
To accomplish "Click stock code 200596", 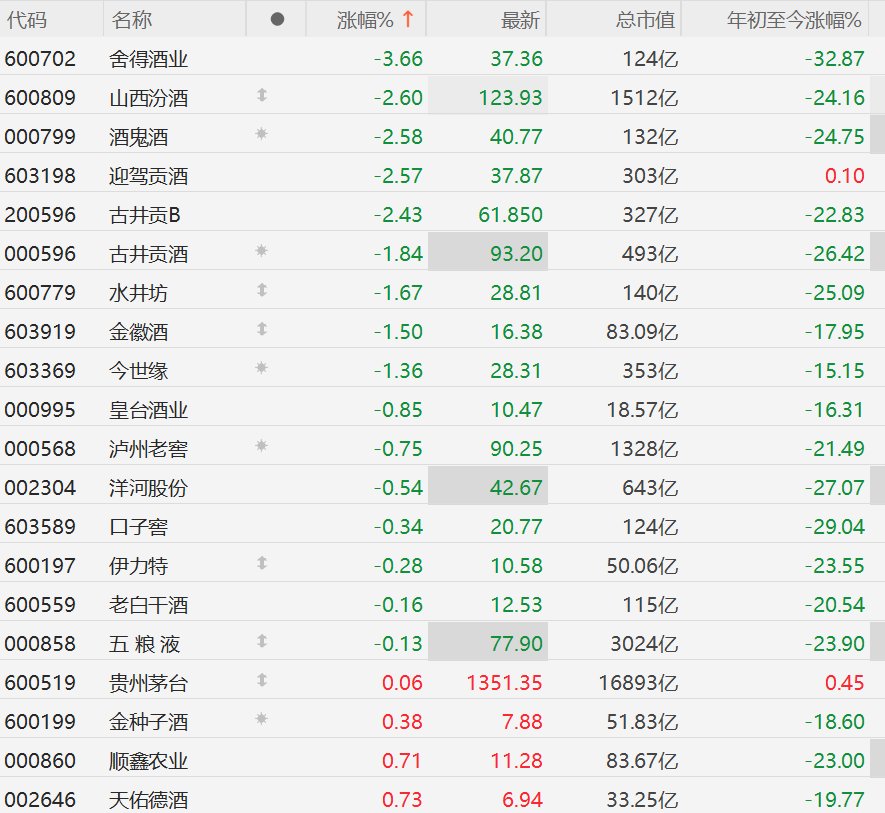I will click(40, 215).
